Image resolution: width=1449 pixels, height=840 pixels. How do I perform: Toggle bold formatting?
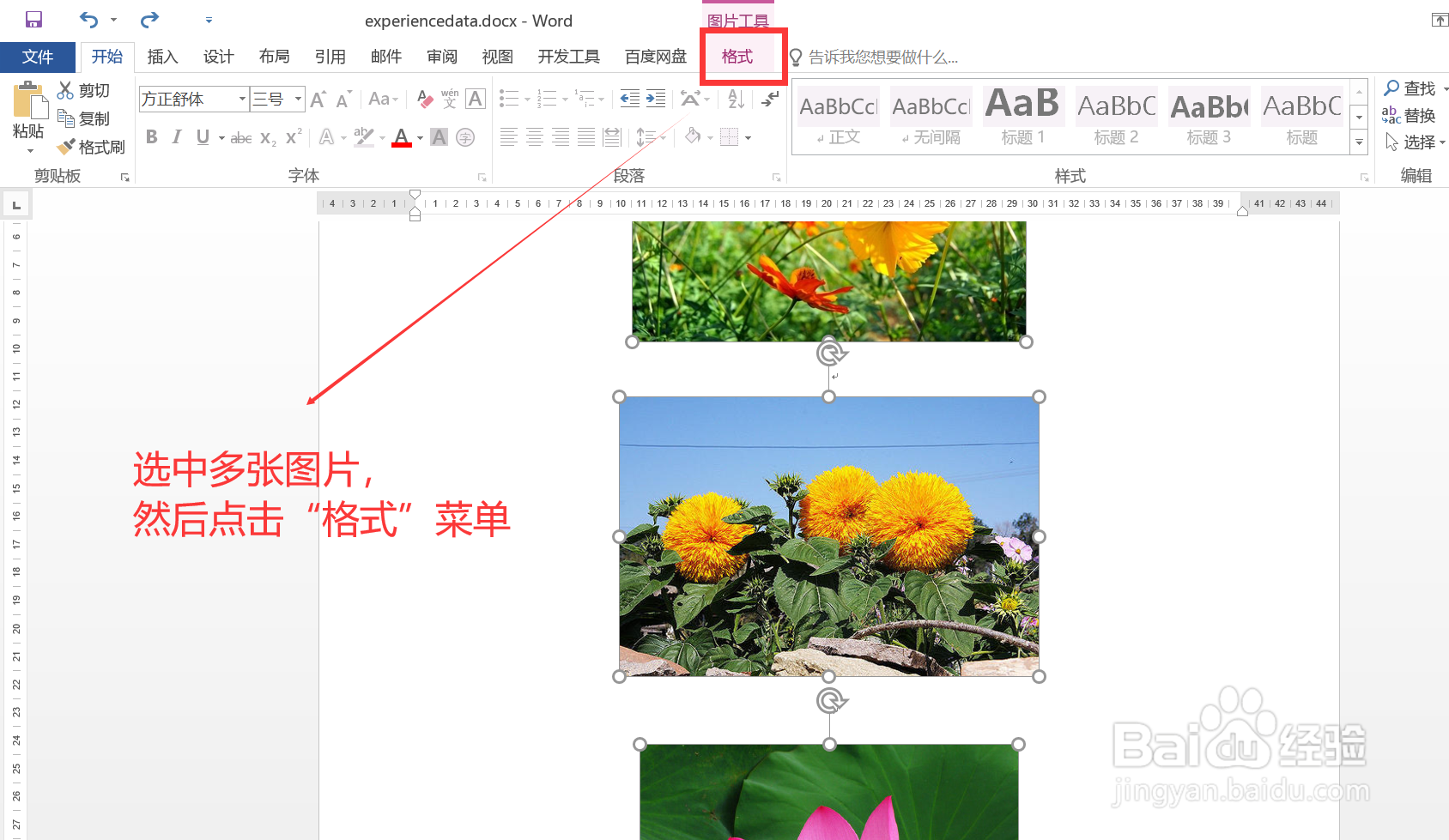coord(151,136)
